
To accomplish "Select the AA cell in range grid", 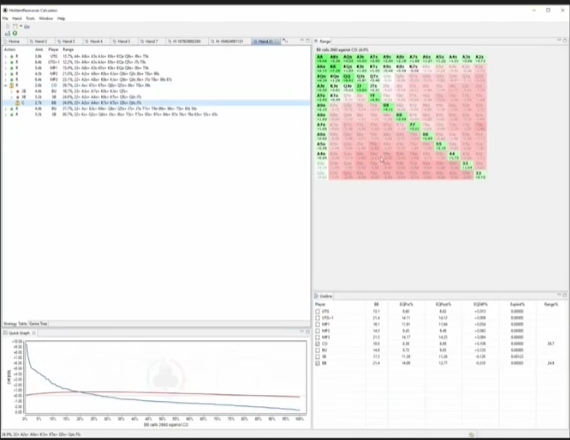I will coord(321,58).
